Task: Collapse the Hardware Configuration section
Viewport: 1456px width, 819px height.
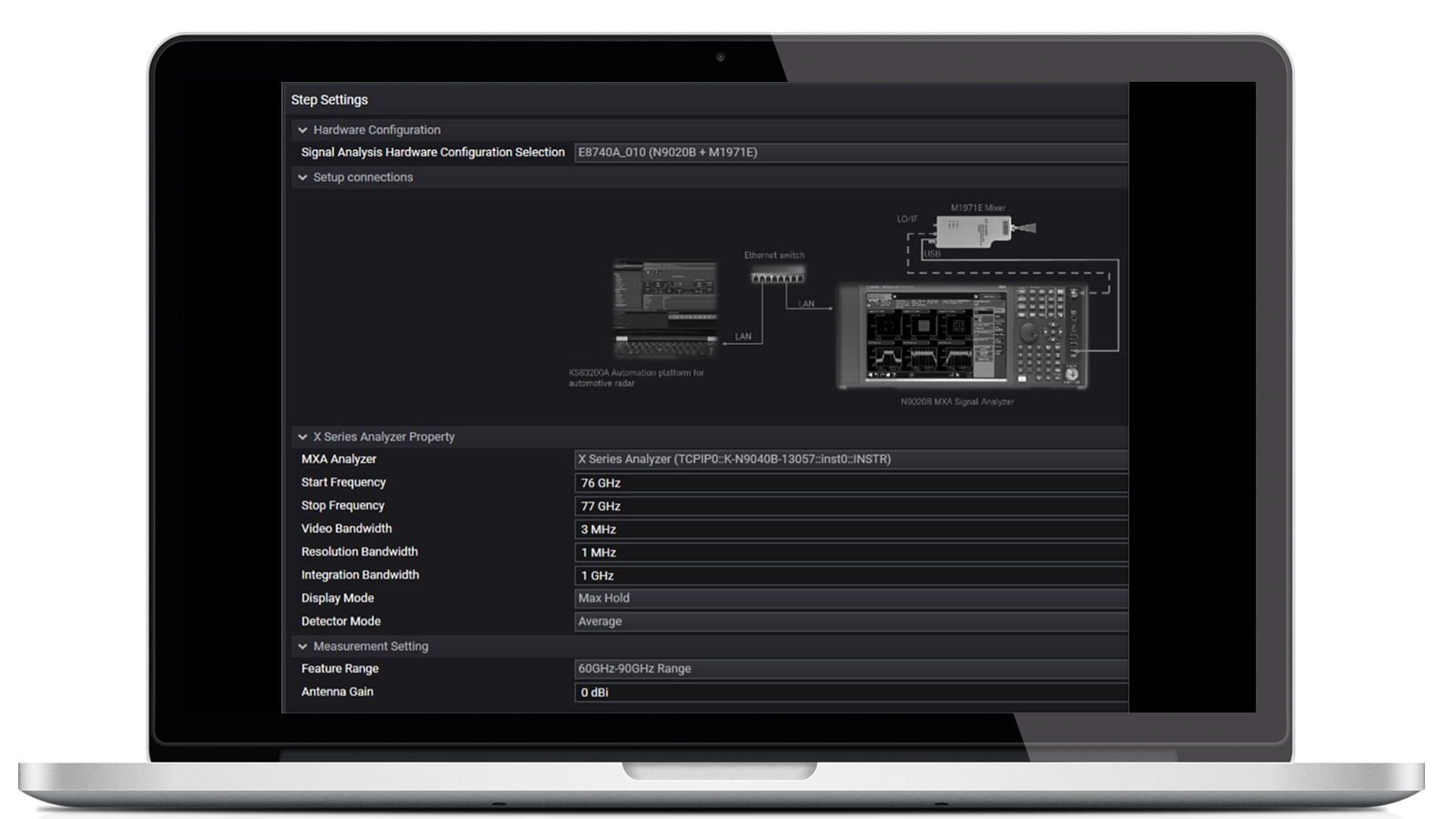Action: [x=303, y=129]
